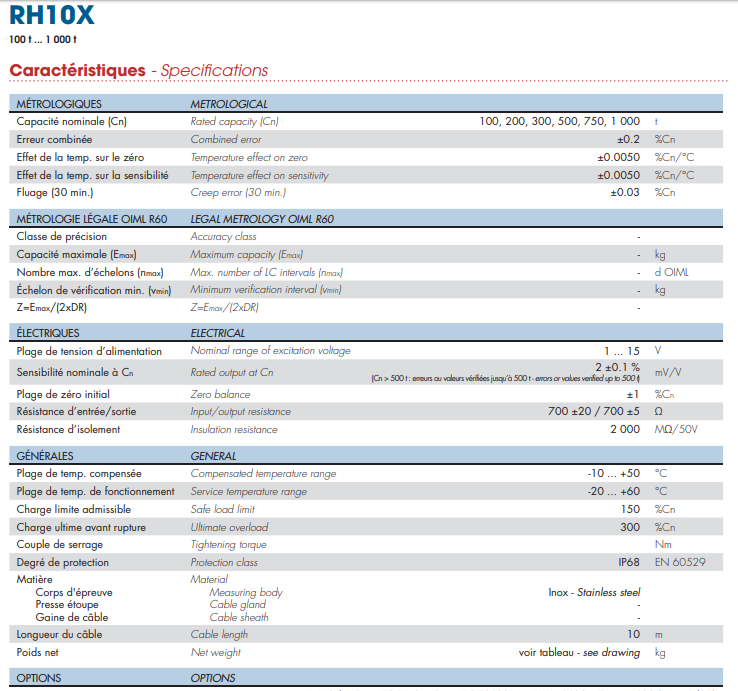
Task: Click the "1 ... 15" excitation voltage value
Action: 621,351
